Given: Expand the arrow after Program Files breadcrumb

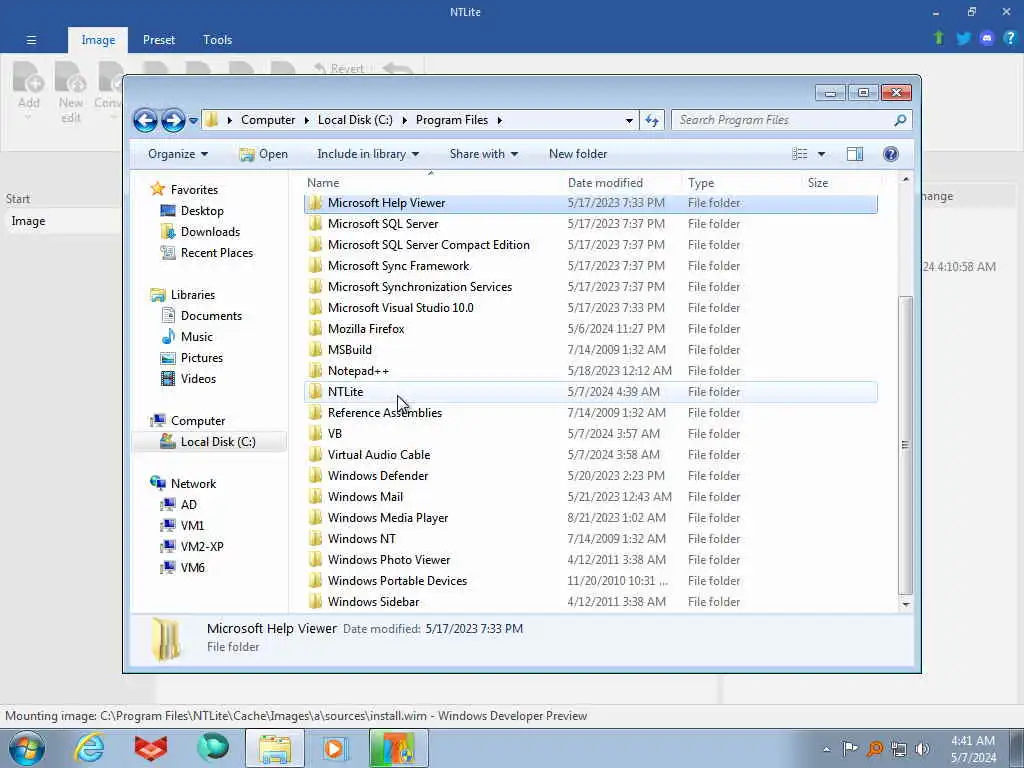Looking at the screenshot, I should 500,120.
